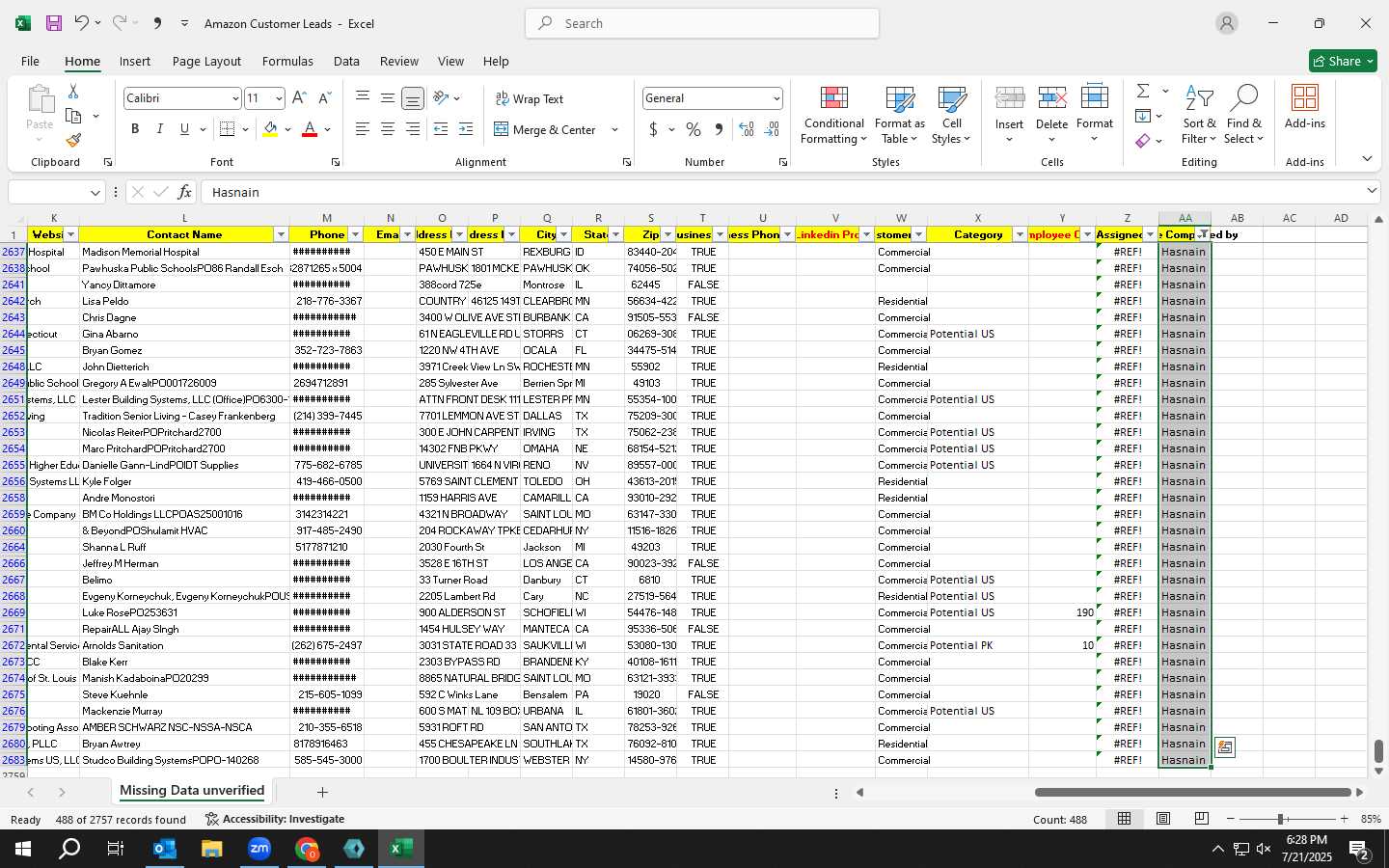1389x868 pixels.
Task: Click Merge & Center button
Action: click(x=546, y=129)
